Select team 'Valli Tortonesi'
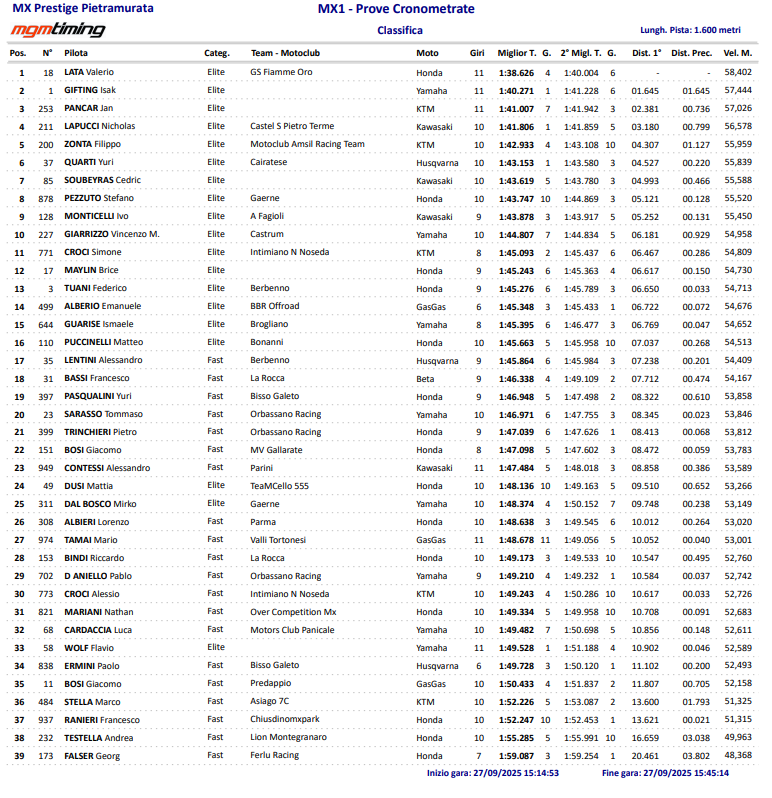Screen dimensions: 772x798 point(278,540)
